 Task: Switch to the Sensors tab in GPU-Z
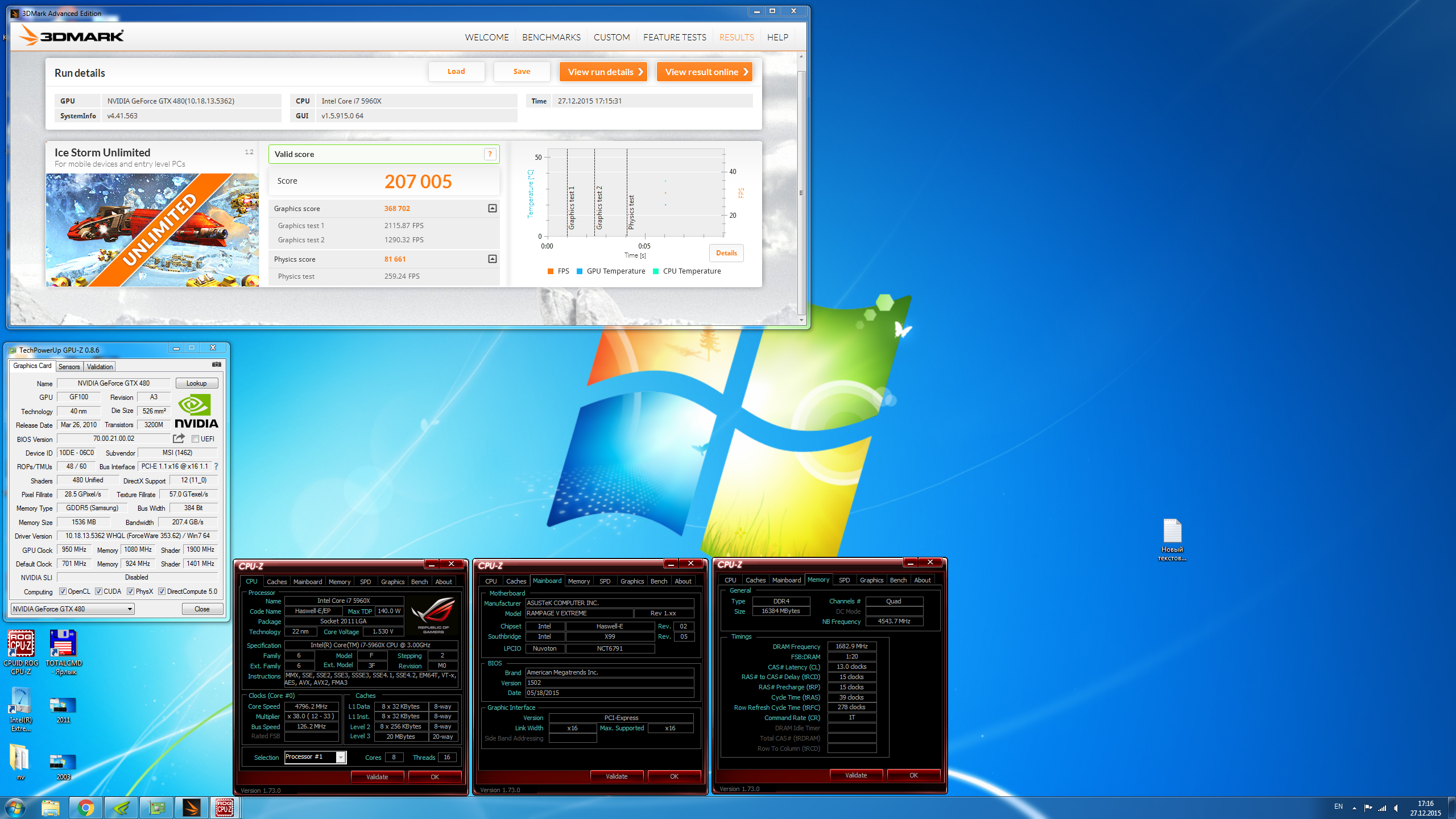69,367
